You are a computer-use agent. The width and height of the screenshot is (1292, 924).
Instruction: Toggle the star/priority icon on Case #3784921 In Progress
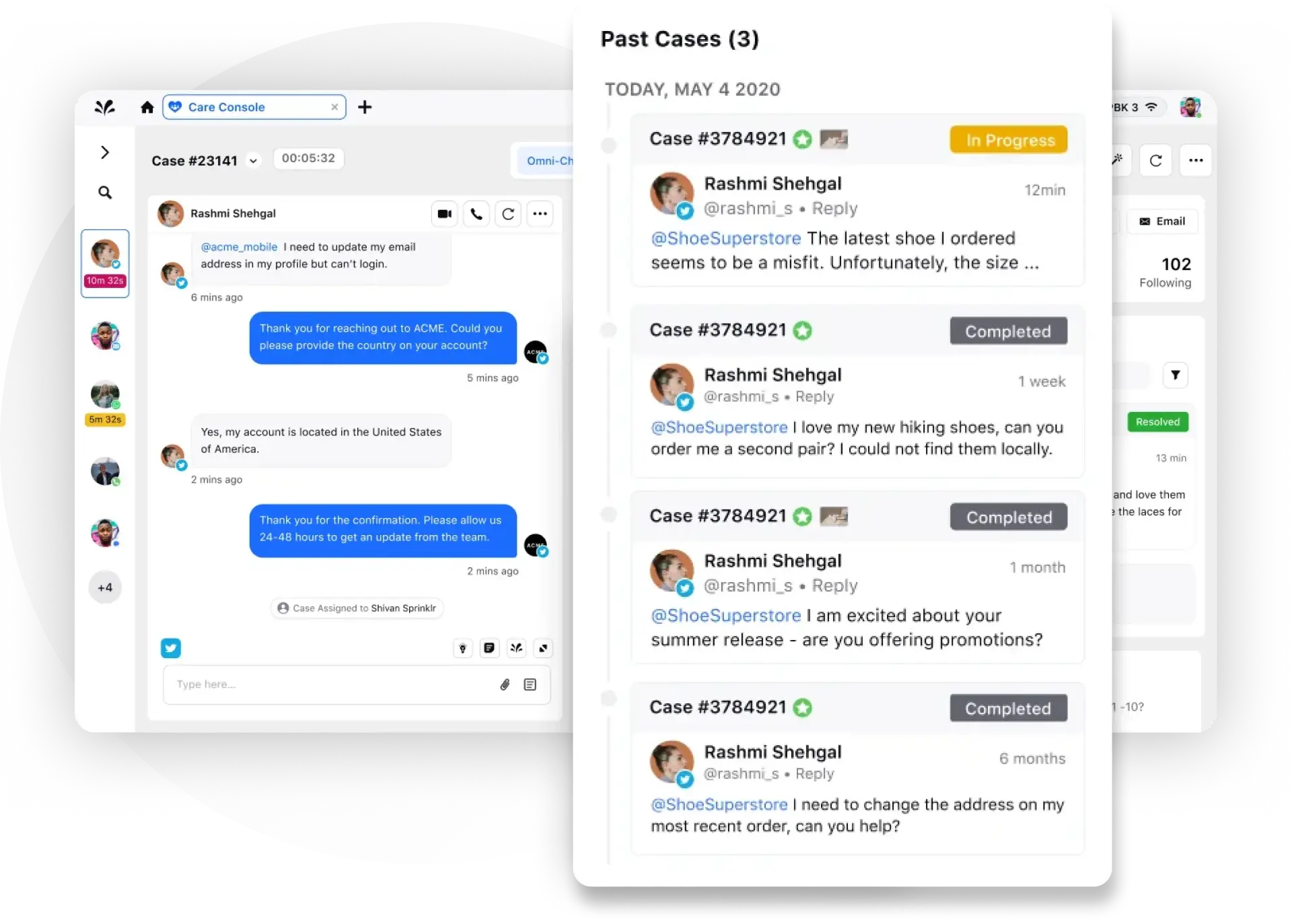click(805, 140)
